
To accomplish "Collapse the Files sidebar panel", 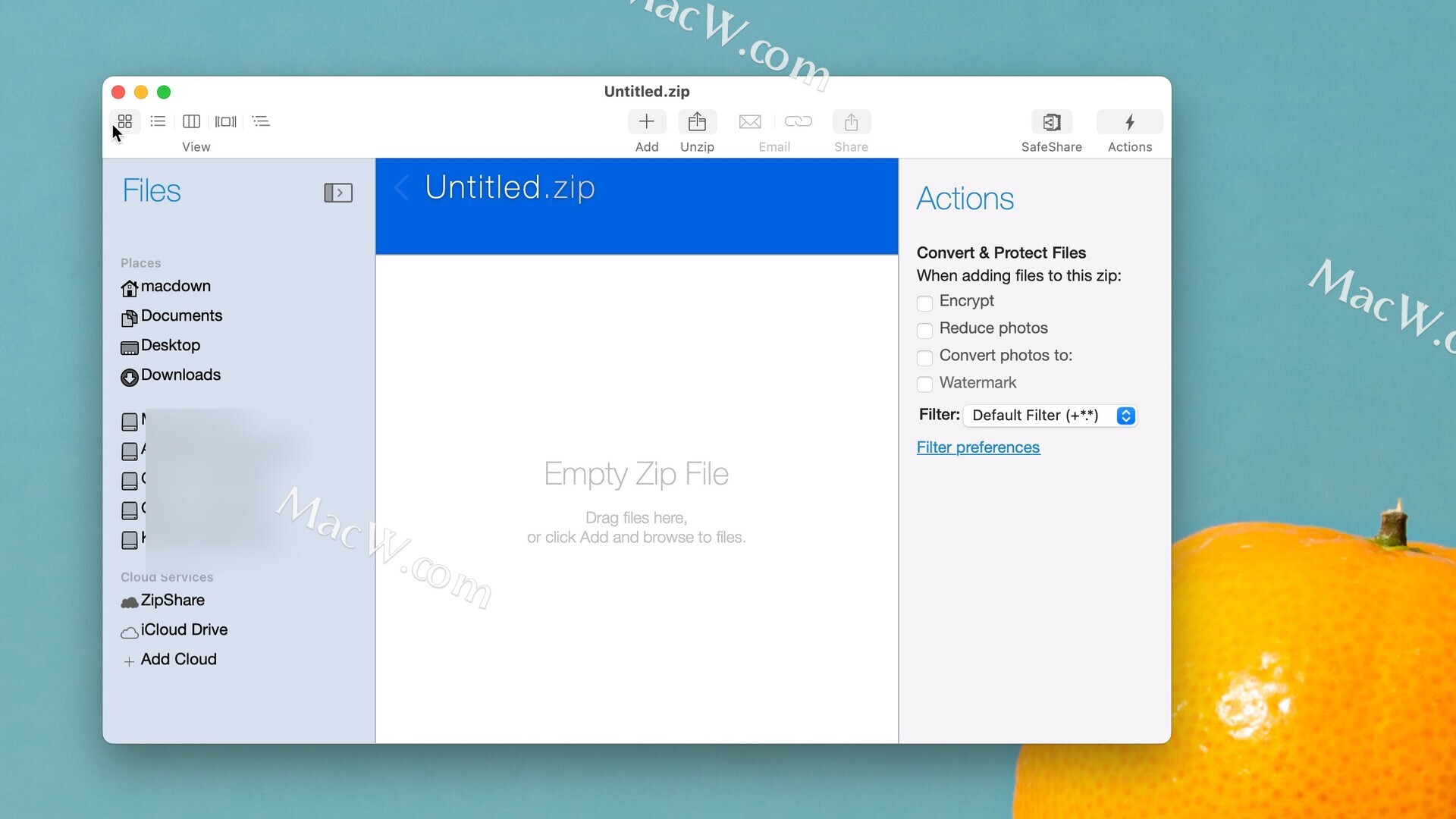I will click(338, 193).
